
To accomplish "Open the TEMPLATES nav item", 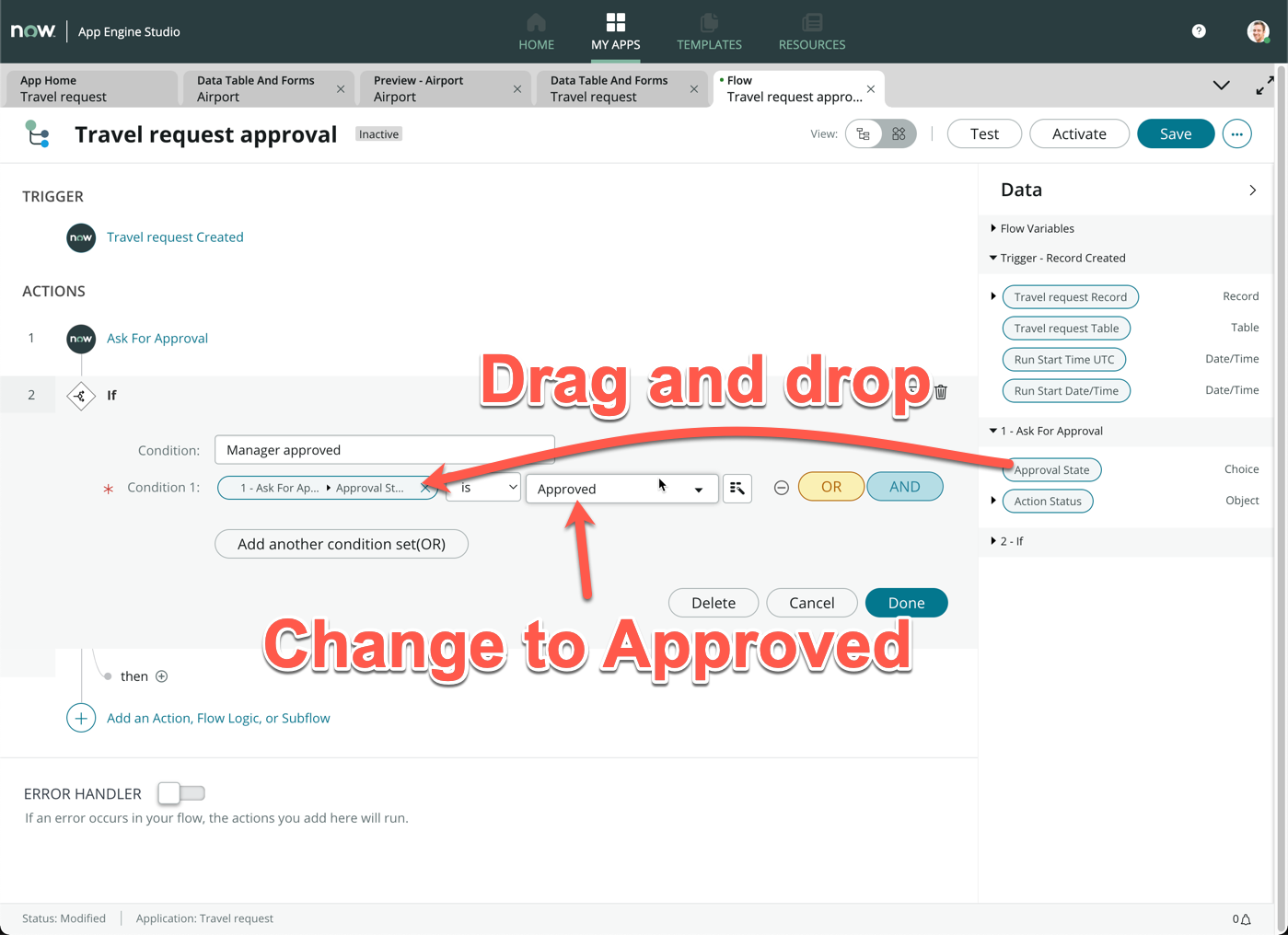I will [709, 32].
